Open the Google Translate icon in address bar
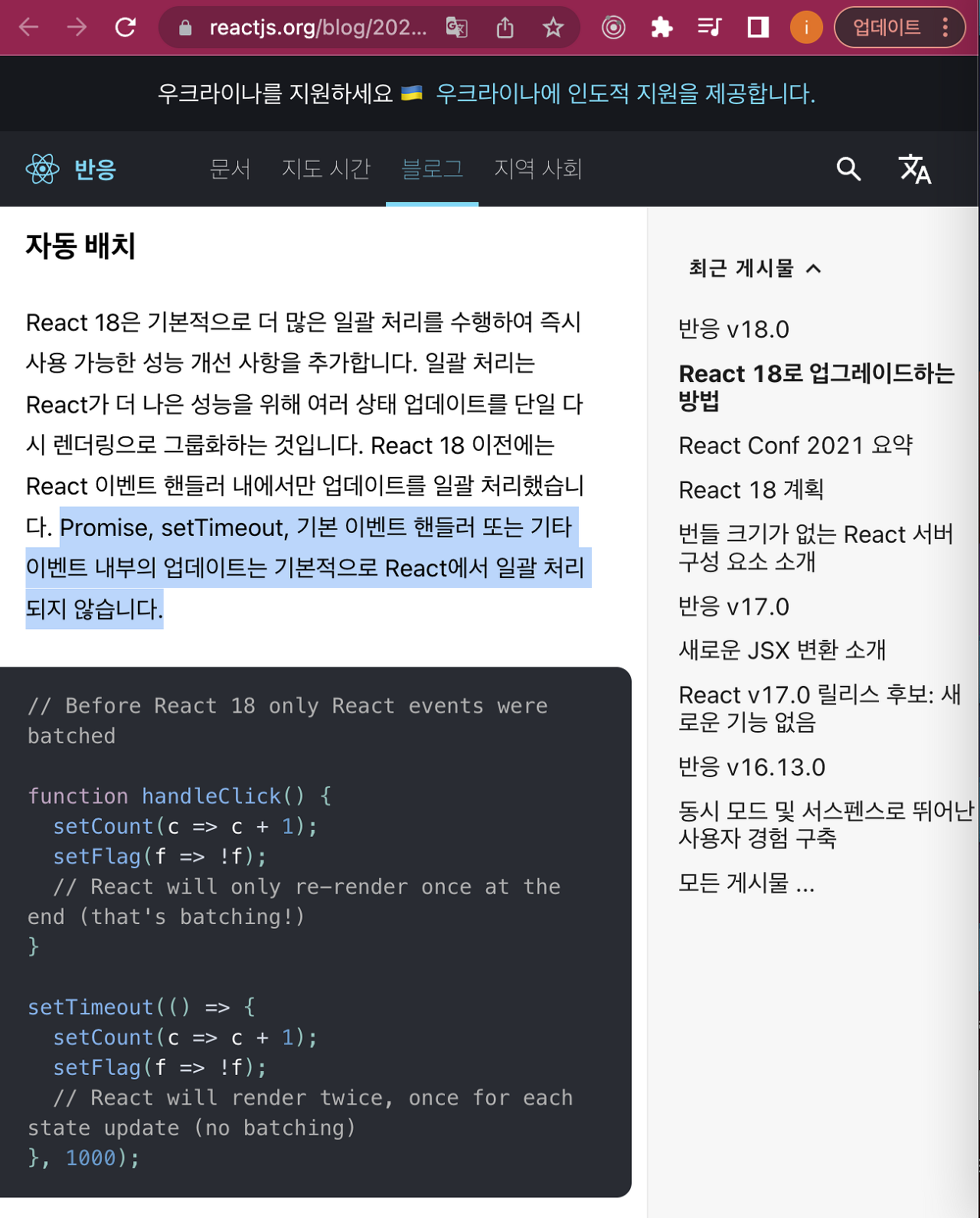 tap(457, 28)
